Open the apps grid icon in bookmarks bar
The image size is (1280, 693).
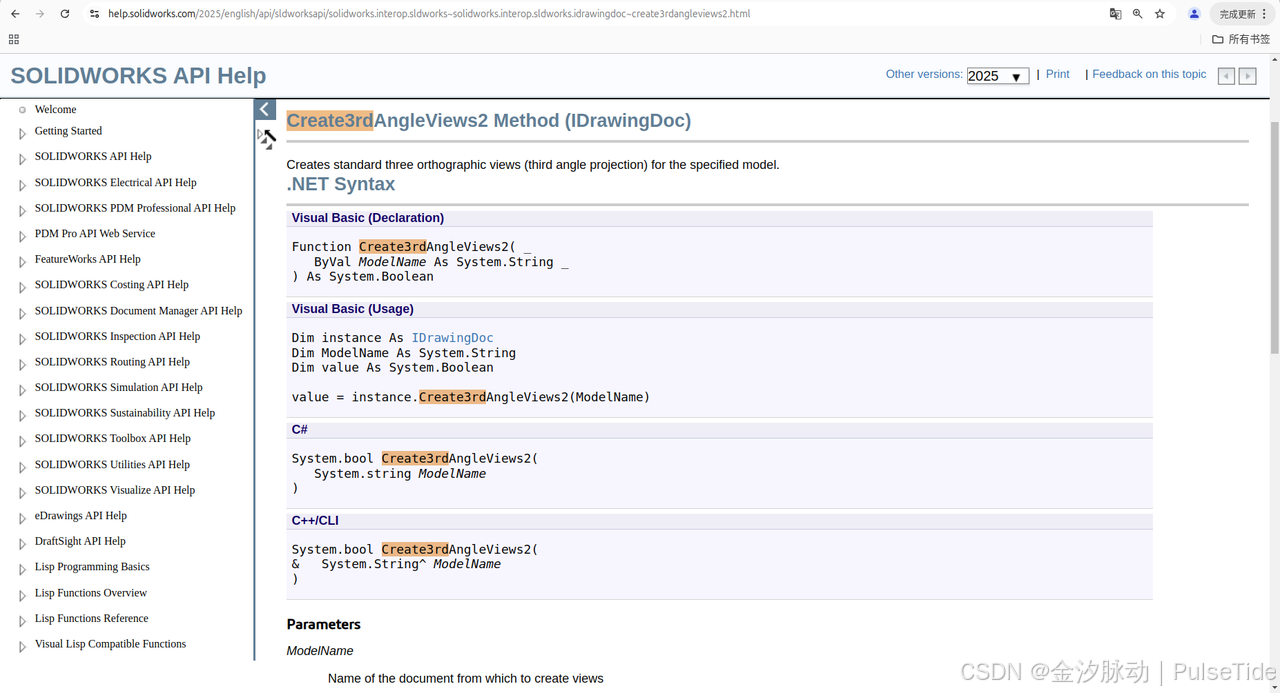tap(14, 39)
